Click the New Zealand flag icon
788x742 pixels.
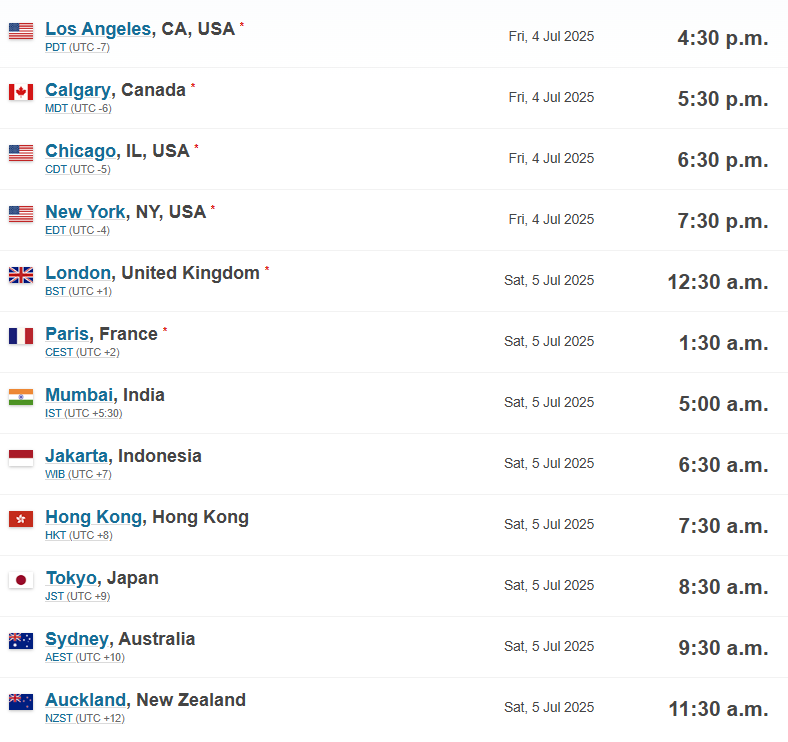tap(21, 702)
